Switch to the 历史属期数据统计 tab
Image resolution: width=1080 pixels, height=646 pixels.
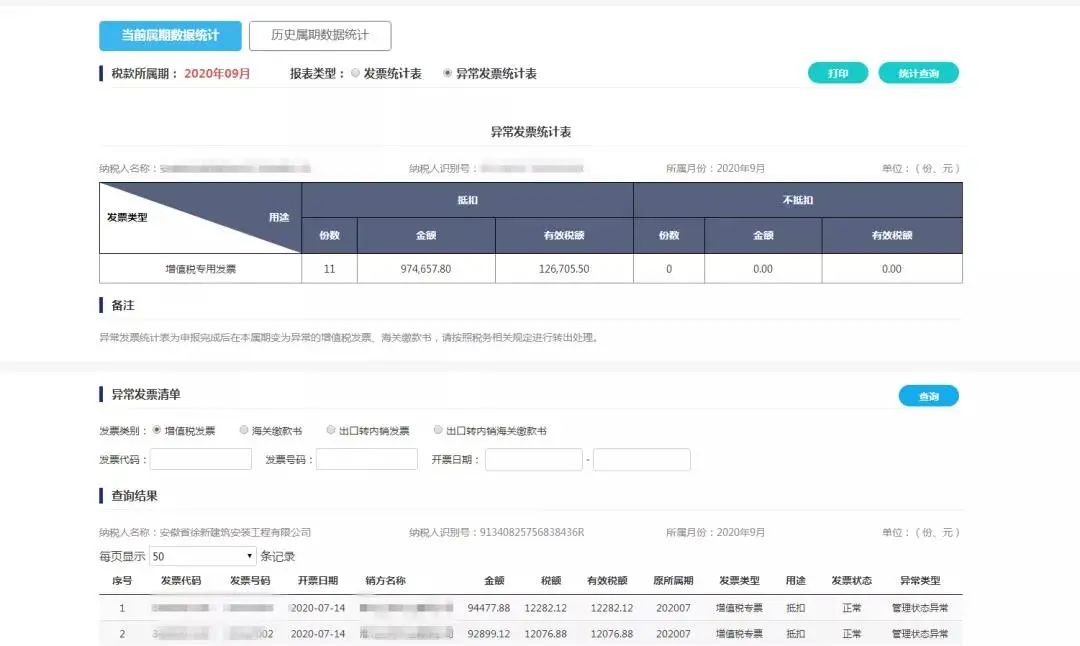(x=322, y=34)
